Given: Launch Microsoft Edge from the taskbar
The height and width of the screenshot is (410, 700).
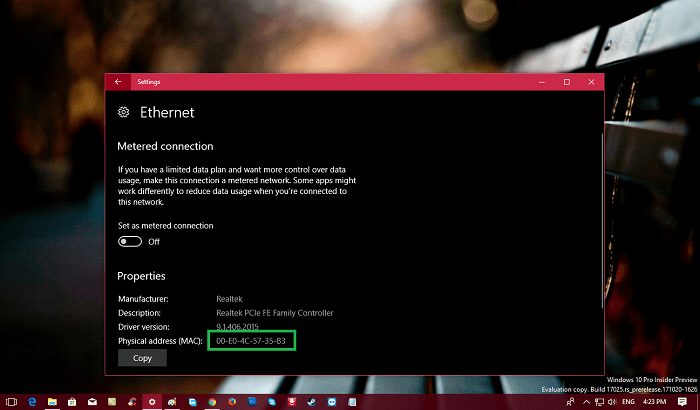Looking at the screenshot, I should [x=32, y=402].
